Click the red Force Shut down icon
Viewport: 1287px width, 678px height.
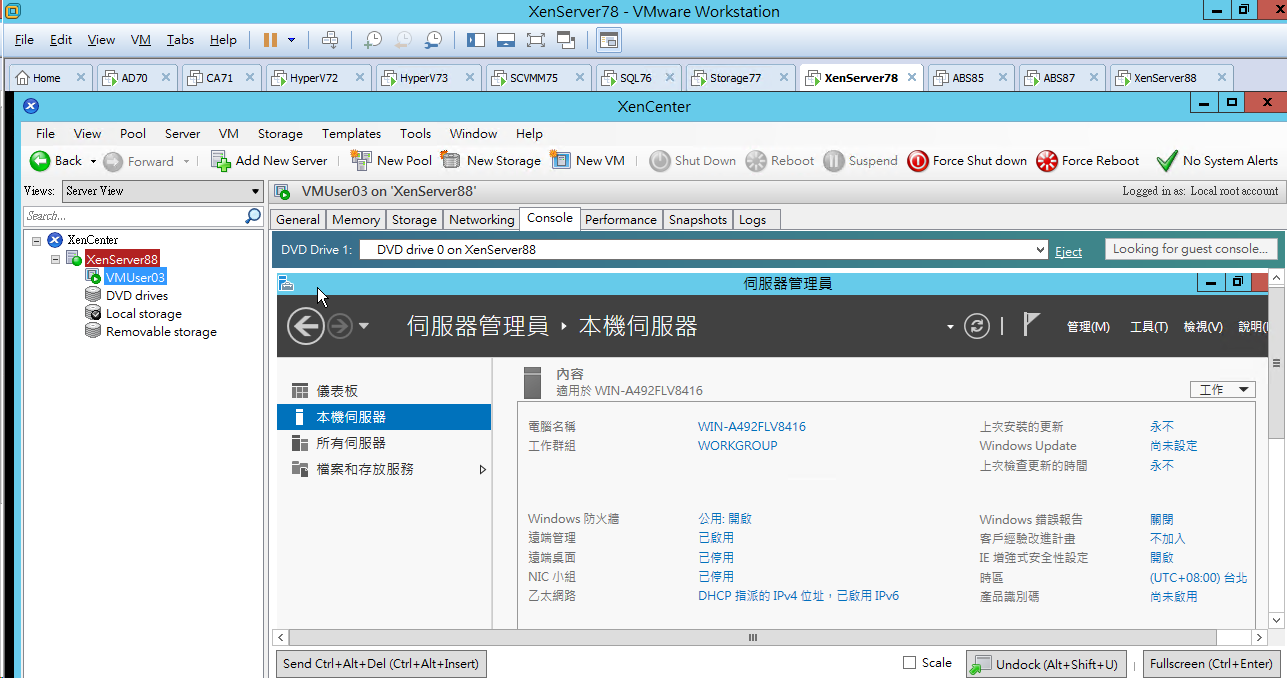917,160
